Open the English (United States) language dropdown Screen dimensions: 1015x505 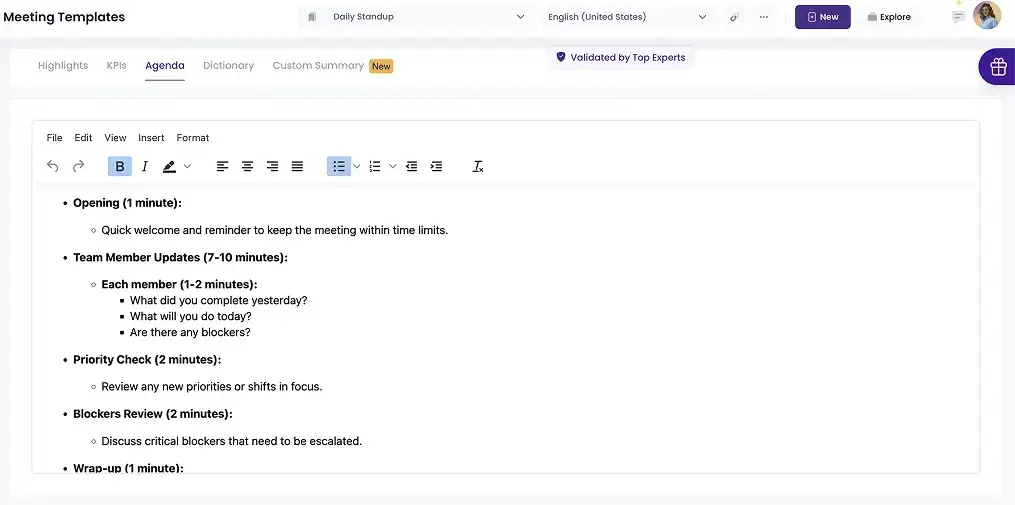coord(627,17)
